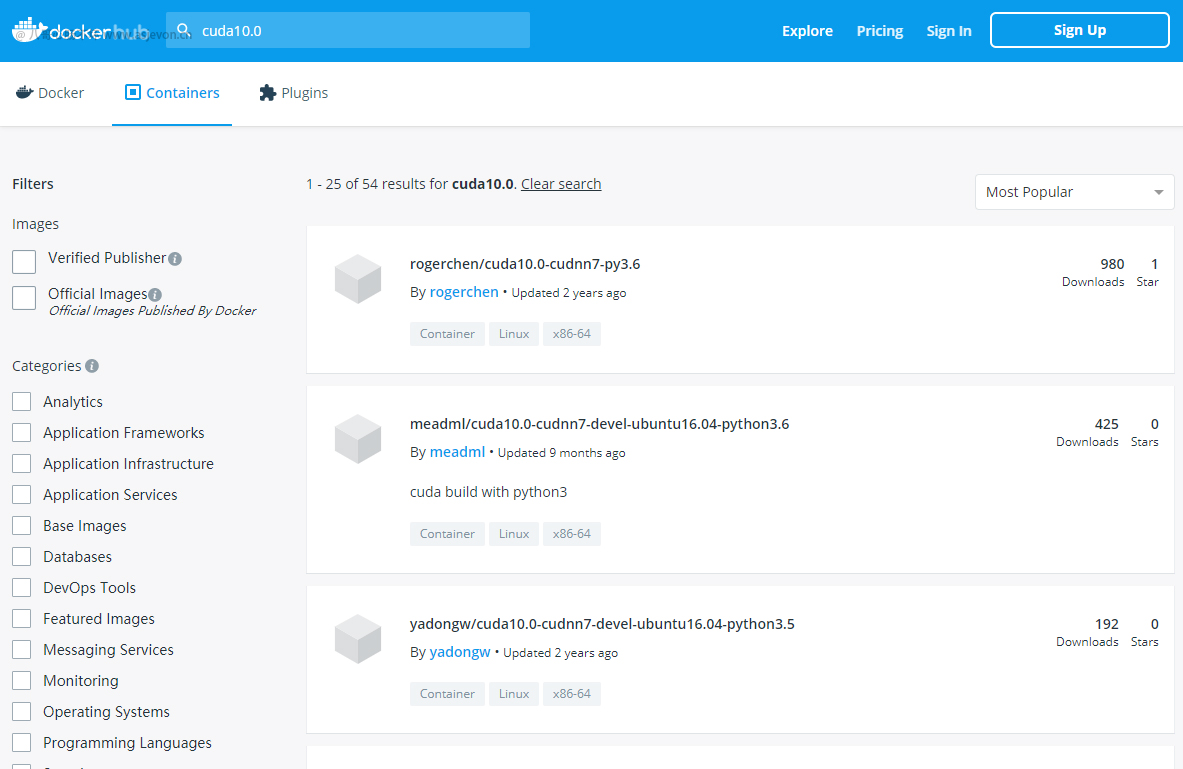
Task: Click the rogerchen image cube thumbnail
Action: (358, 278)
